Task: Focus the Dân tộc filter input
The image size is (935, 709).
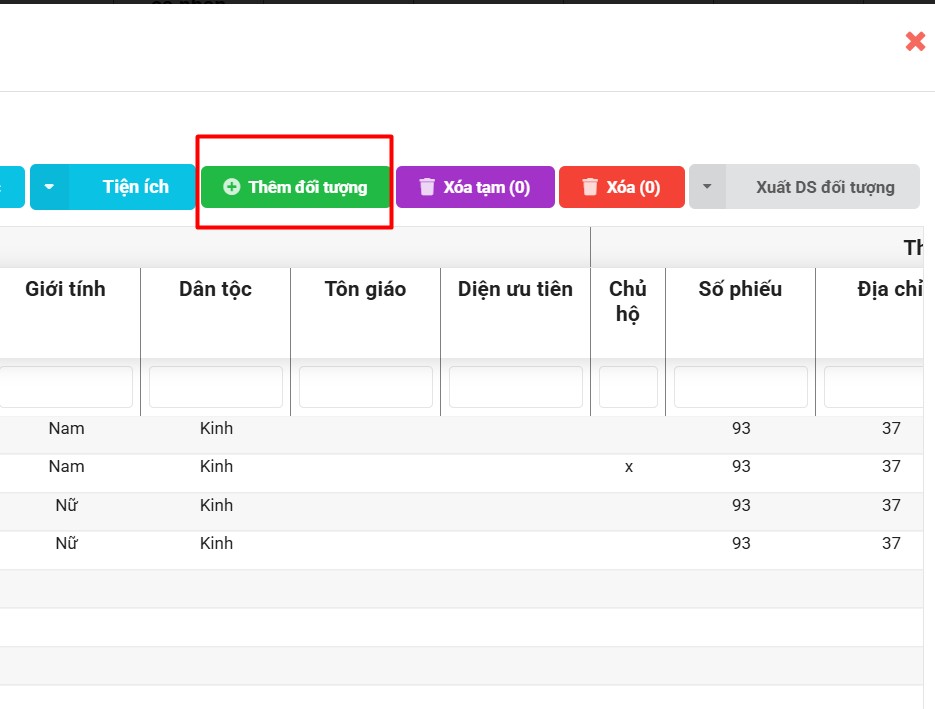Action: [215, 387]
